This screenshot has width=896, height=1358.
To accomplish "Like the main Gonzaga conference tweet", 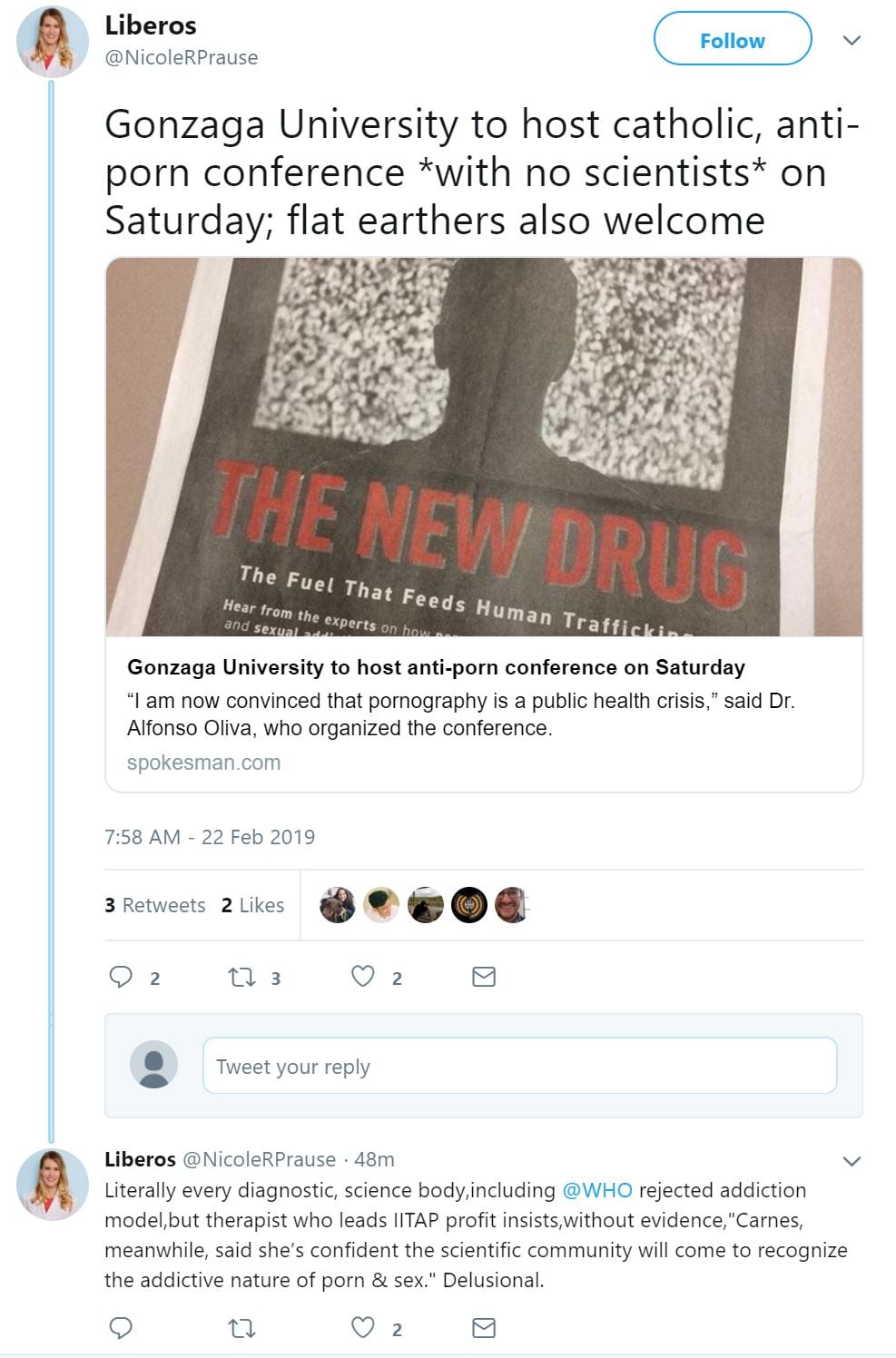I will 363,977.
